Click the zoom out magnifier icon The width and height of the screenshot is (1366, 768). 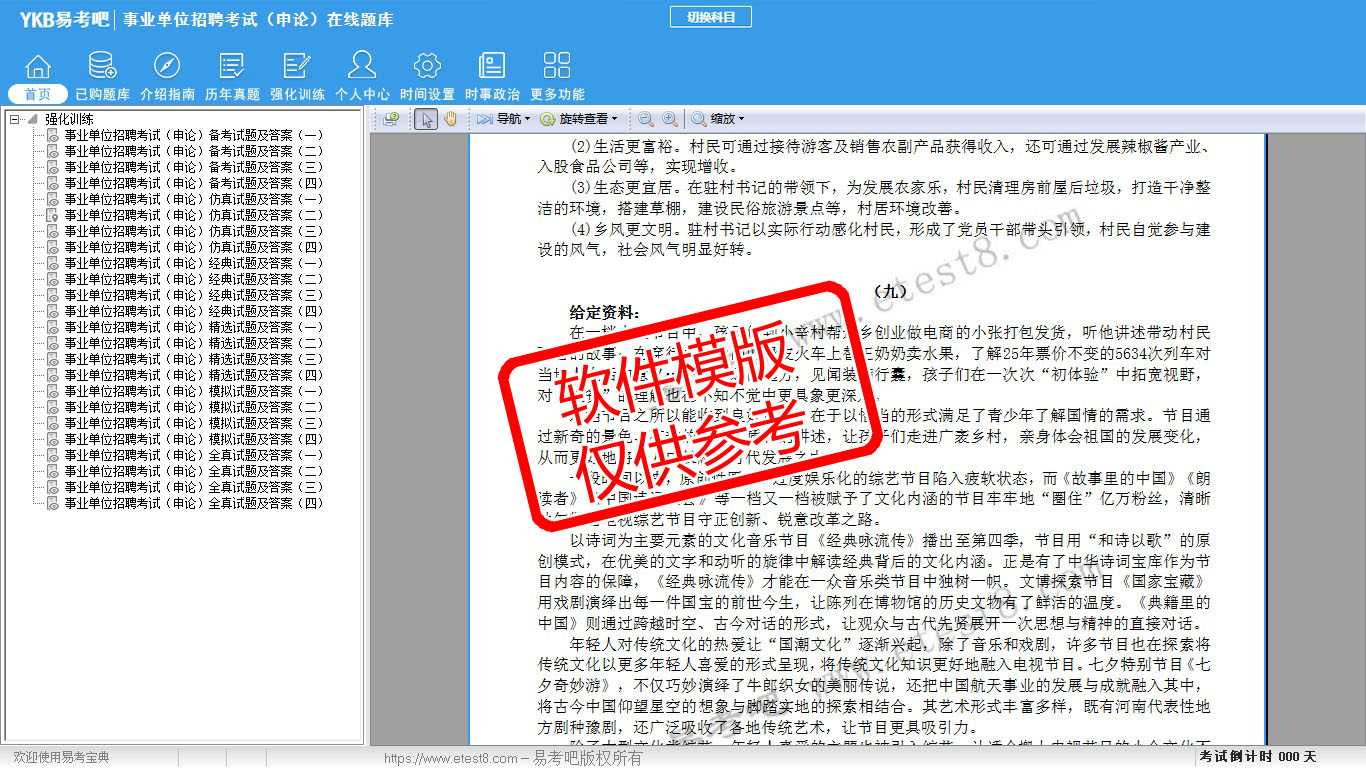[x=646, y=119]
